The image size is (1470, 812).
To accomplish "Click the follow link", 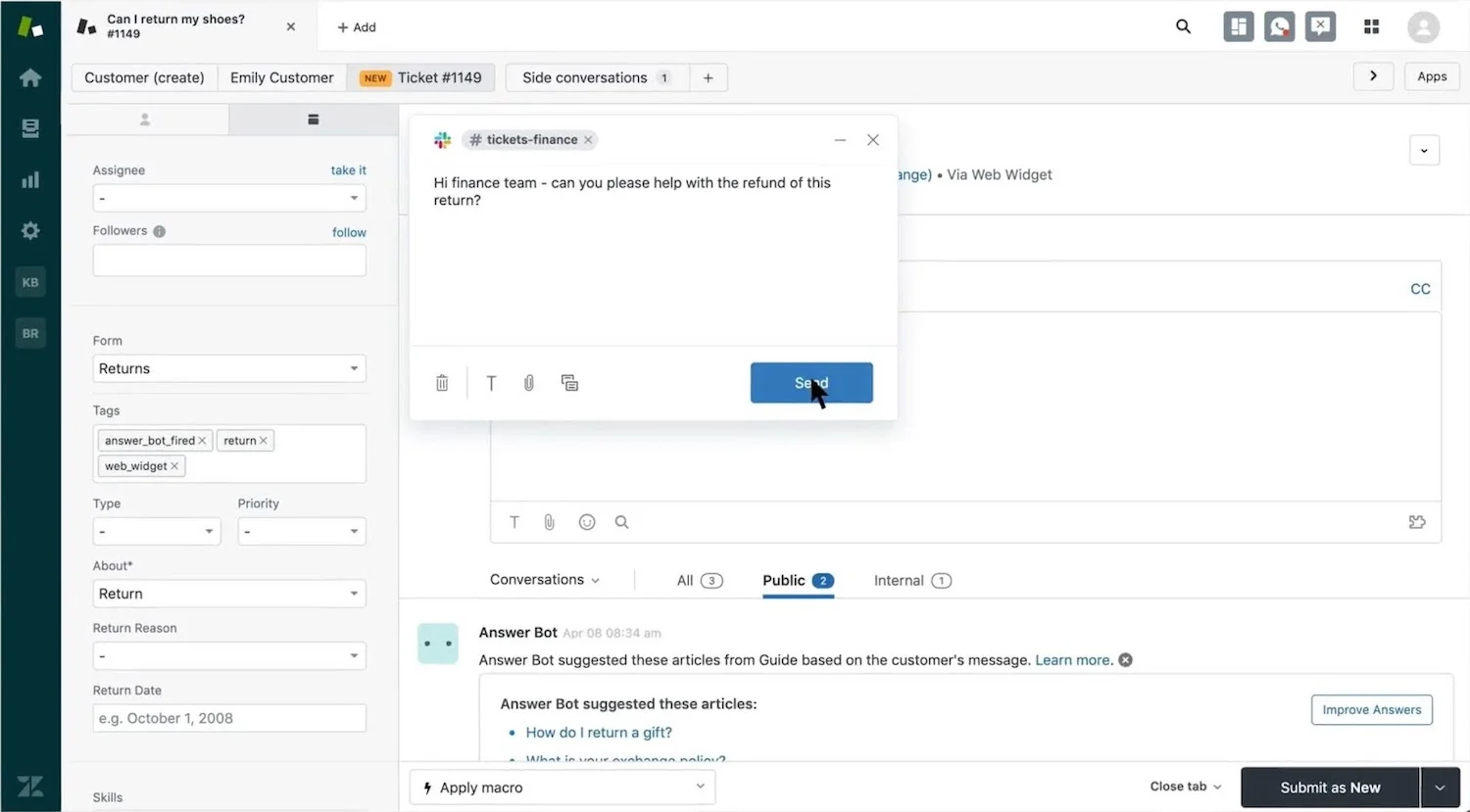I will click(x=349, y=233).
